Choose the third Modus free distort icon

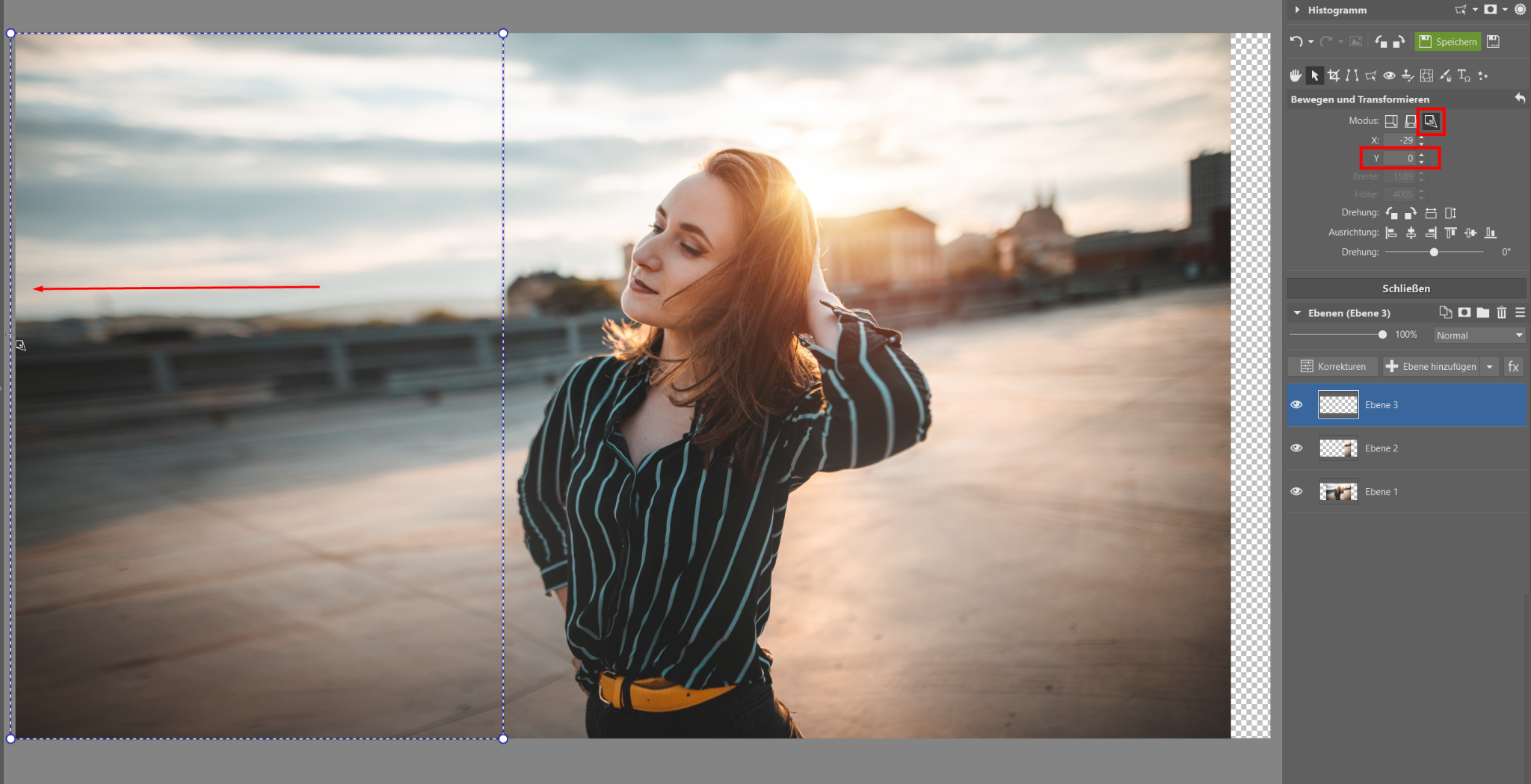tap(1430, 120)
